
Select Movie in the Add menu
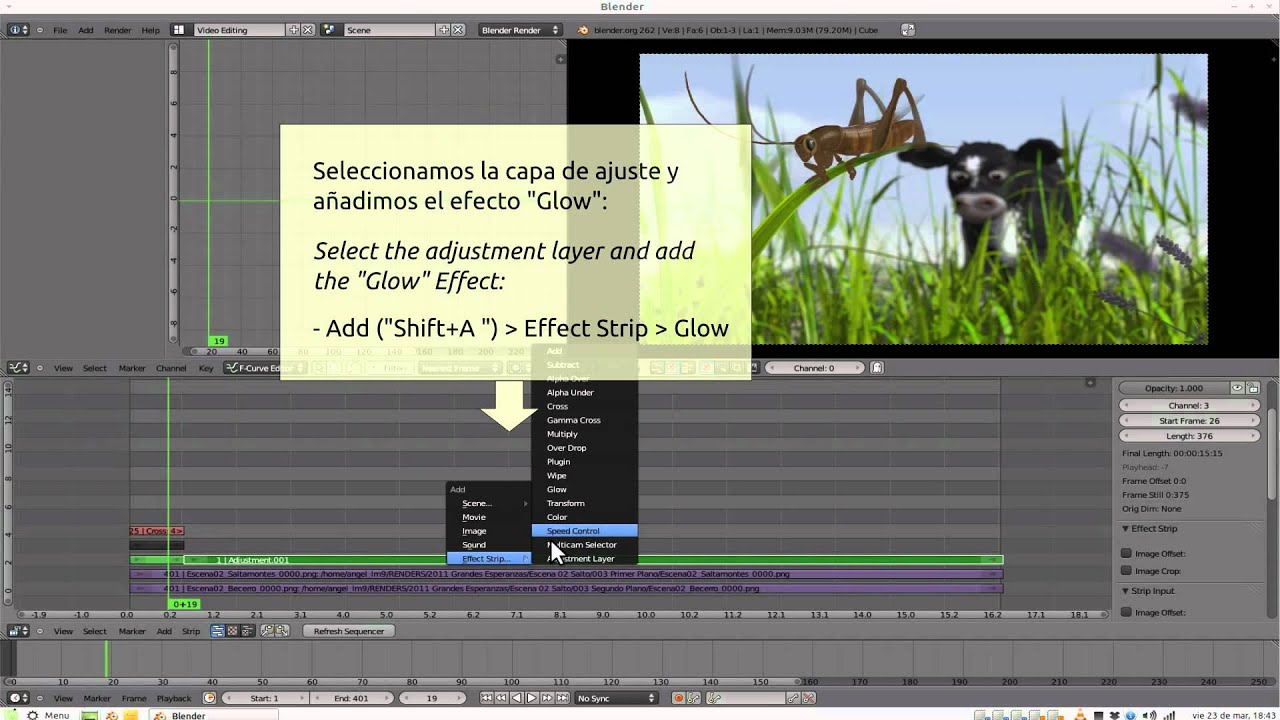(488, 517)
